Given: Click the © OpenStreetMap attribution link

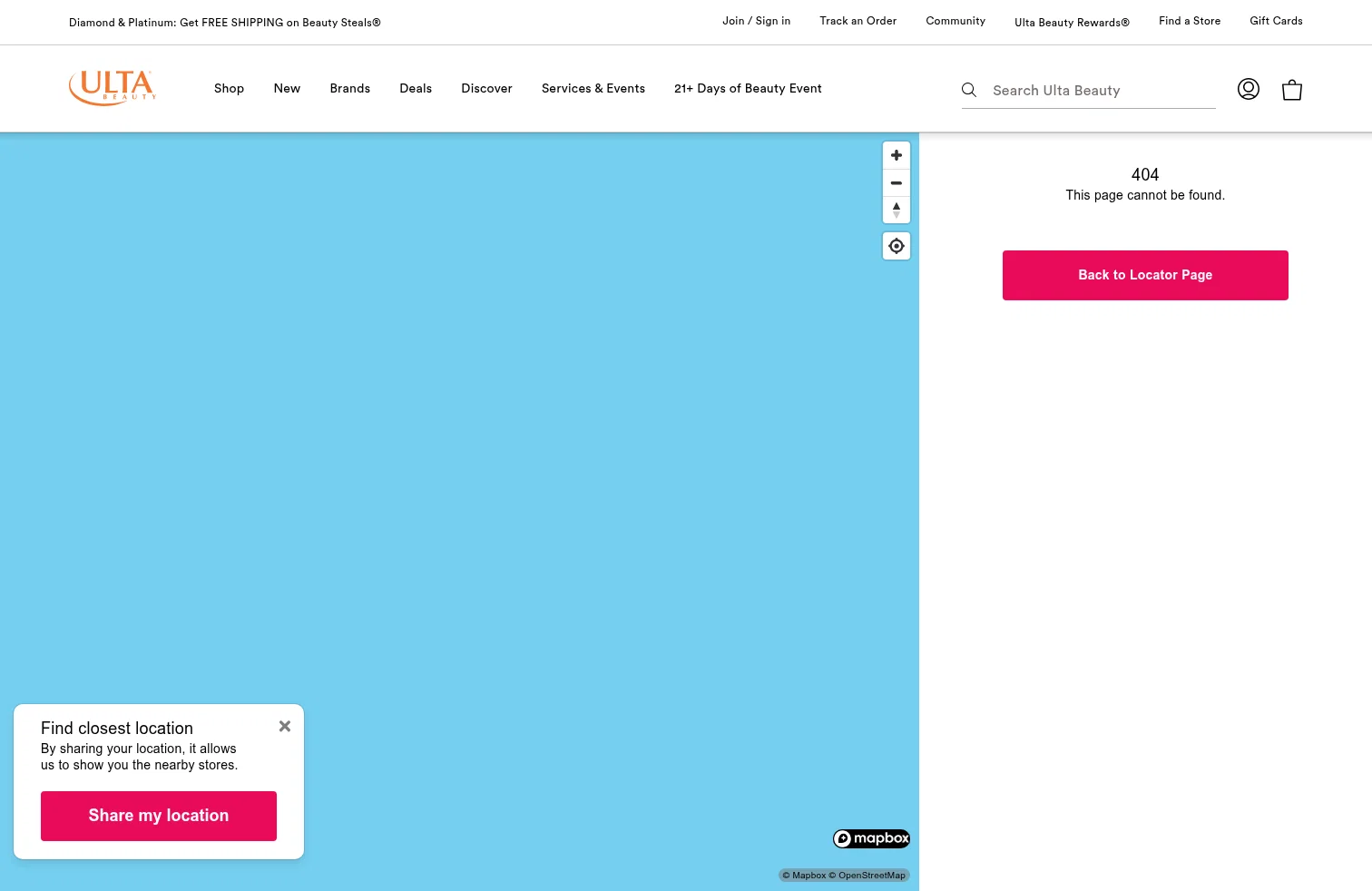Looking at the screenshot, I should coord(867,876).
